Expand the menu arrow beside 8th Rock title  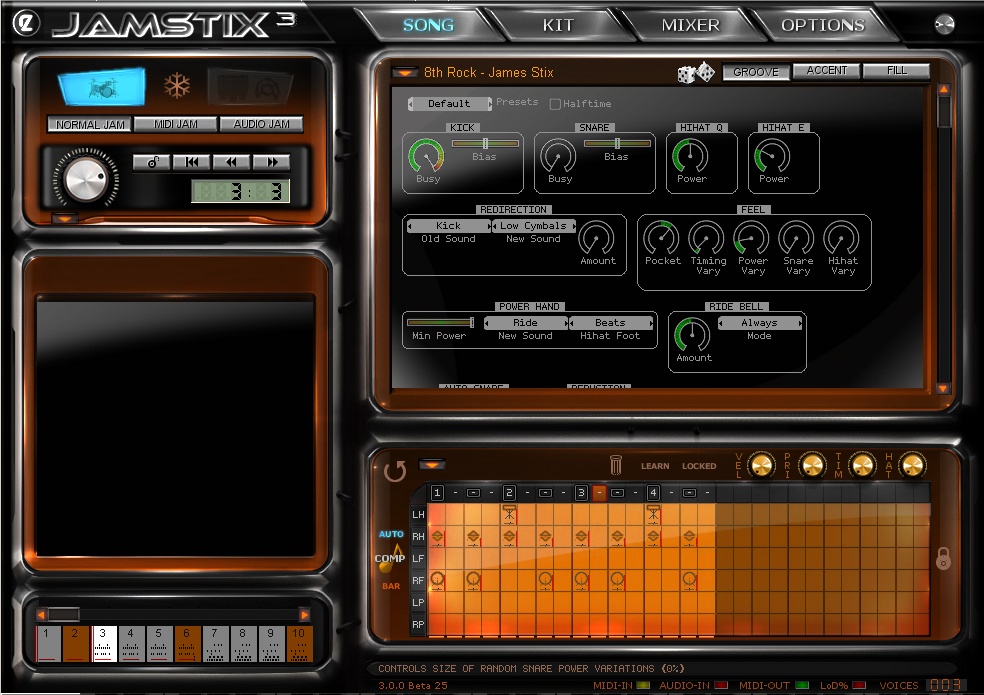(x=404, y=72)
